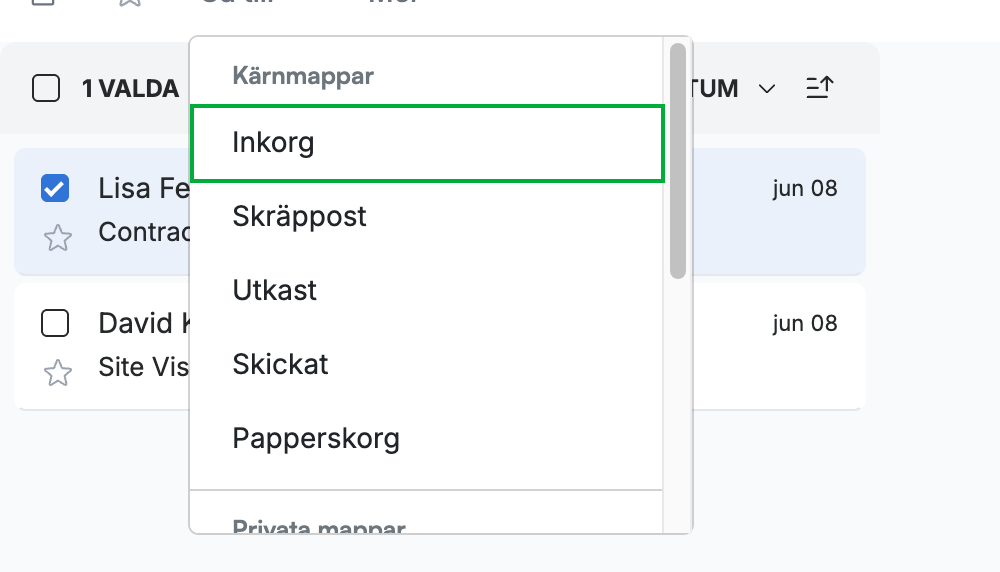The image size is (1000, 572).
Task: Choose Skräppost from the folder list
Action: point(427,217)
